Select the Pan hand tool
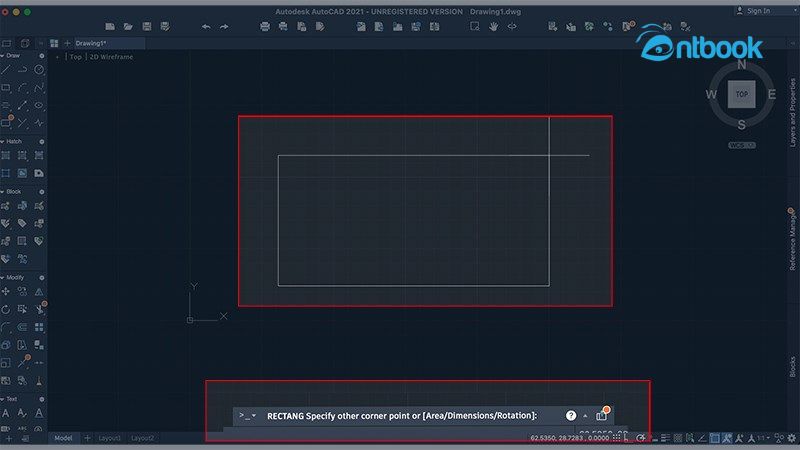Viewport: 800px width, 450px height. pos(493,26)
